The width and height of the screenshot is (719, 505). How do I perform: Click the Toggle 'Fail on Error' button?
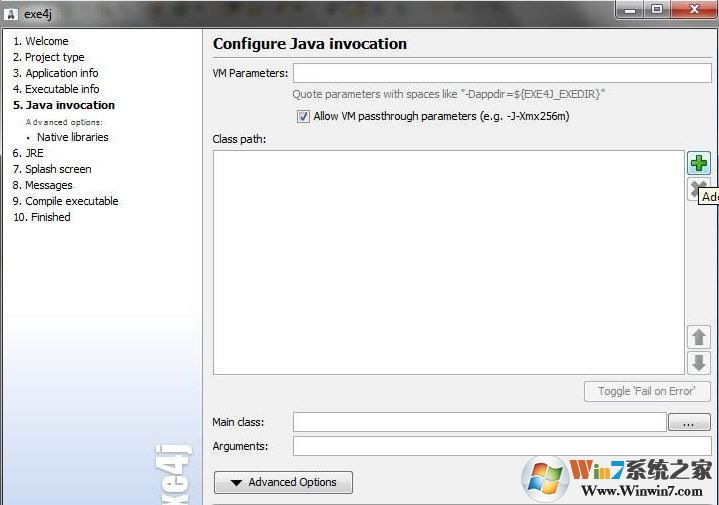coord(647,391)
